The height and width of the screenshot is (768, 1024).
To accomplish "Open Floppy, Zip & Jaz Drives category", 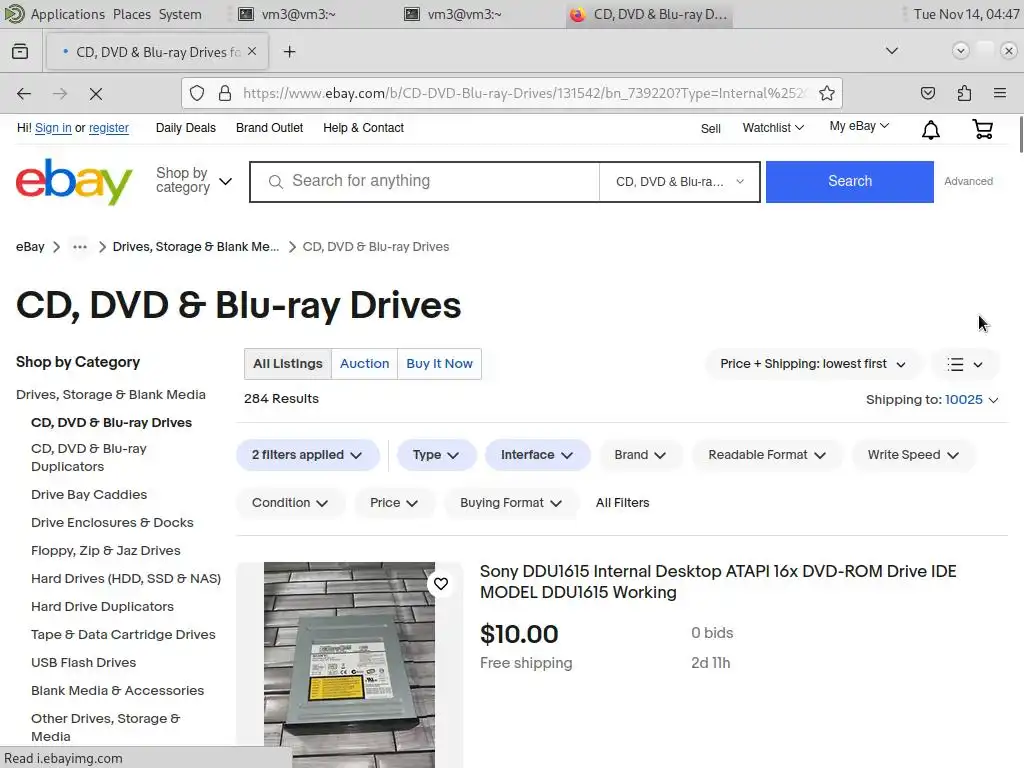I will (106, 551).
